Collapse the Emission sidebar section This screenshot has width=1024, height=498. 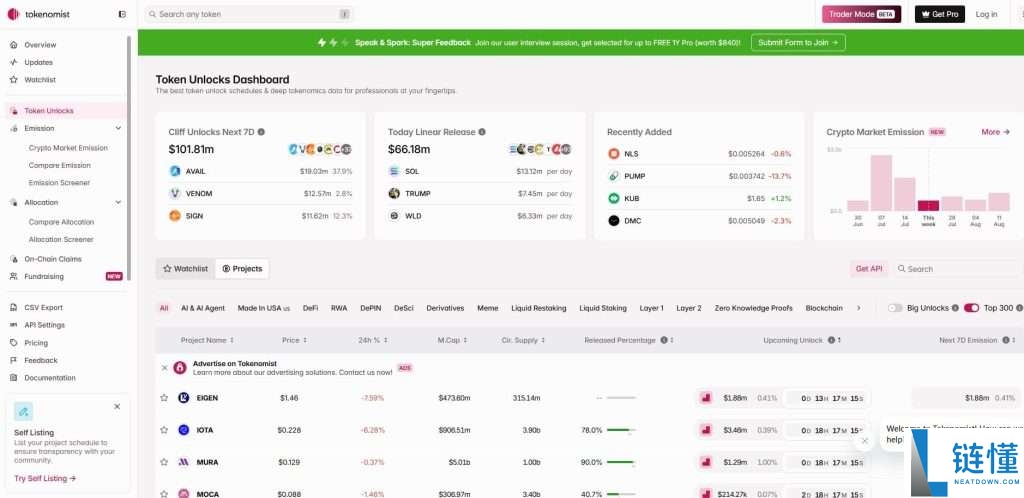[x=118, y=128]
